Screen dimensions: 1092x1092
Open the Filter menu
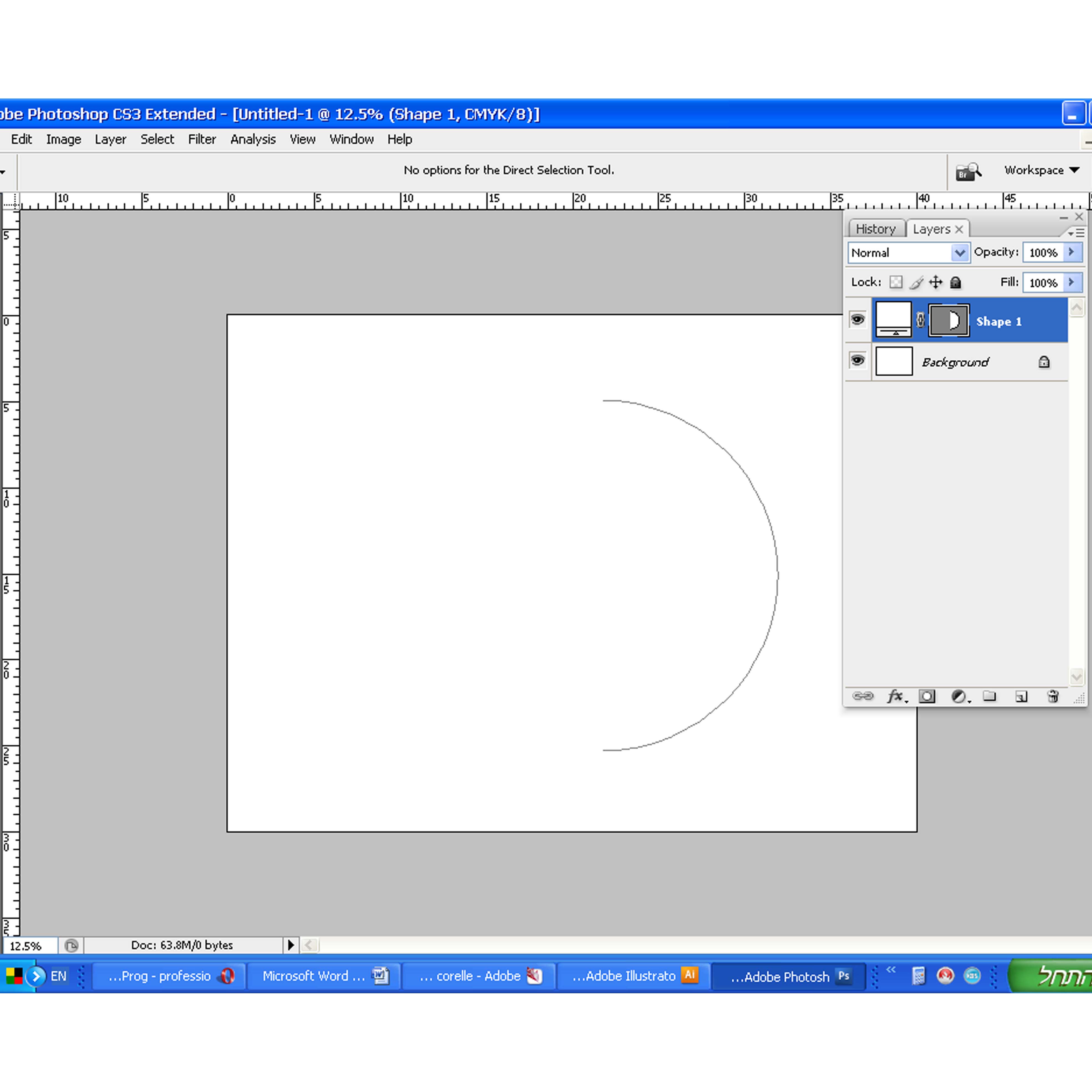click(x=202, y=139)
